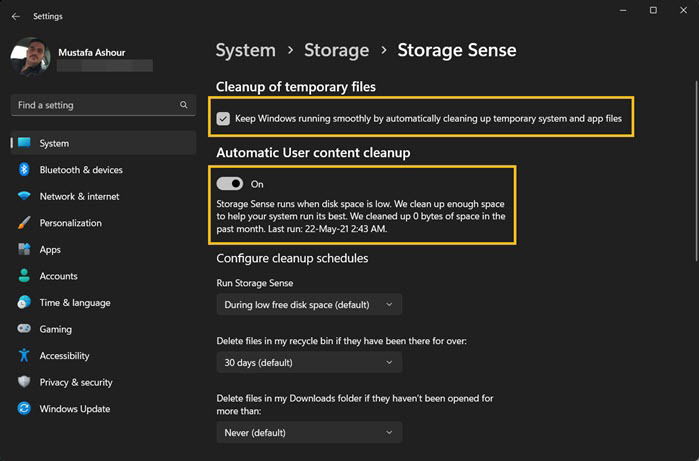Click the Gaming controller icon
Screen dimensions: 699x461
24,329
